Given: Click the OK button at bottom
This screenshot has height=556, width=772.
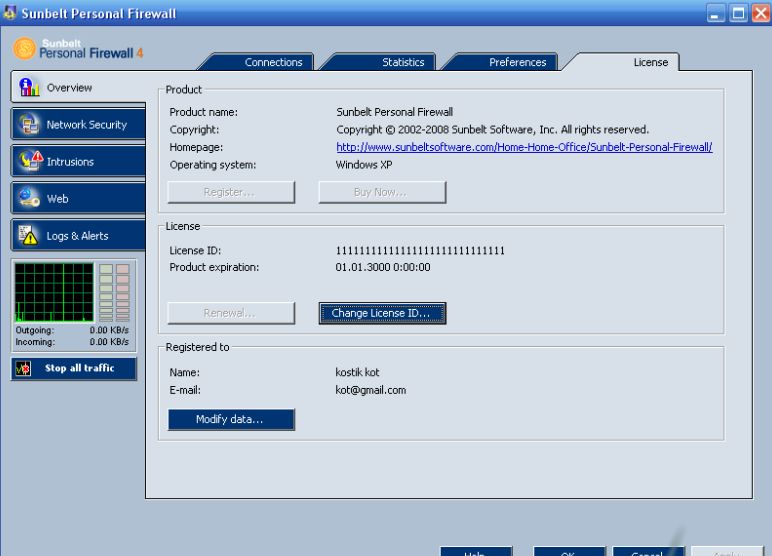Looking at the screenshot, I should click(x=569, y=552).
